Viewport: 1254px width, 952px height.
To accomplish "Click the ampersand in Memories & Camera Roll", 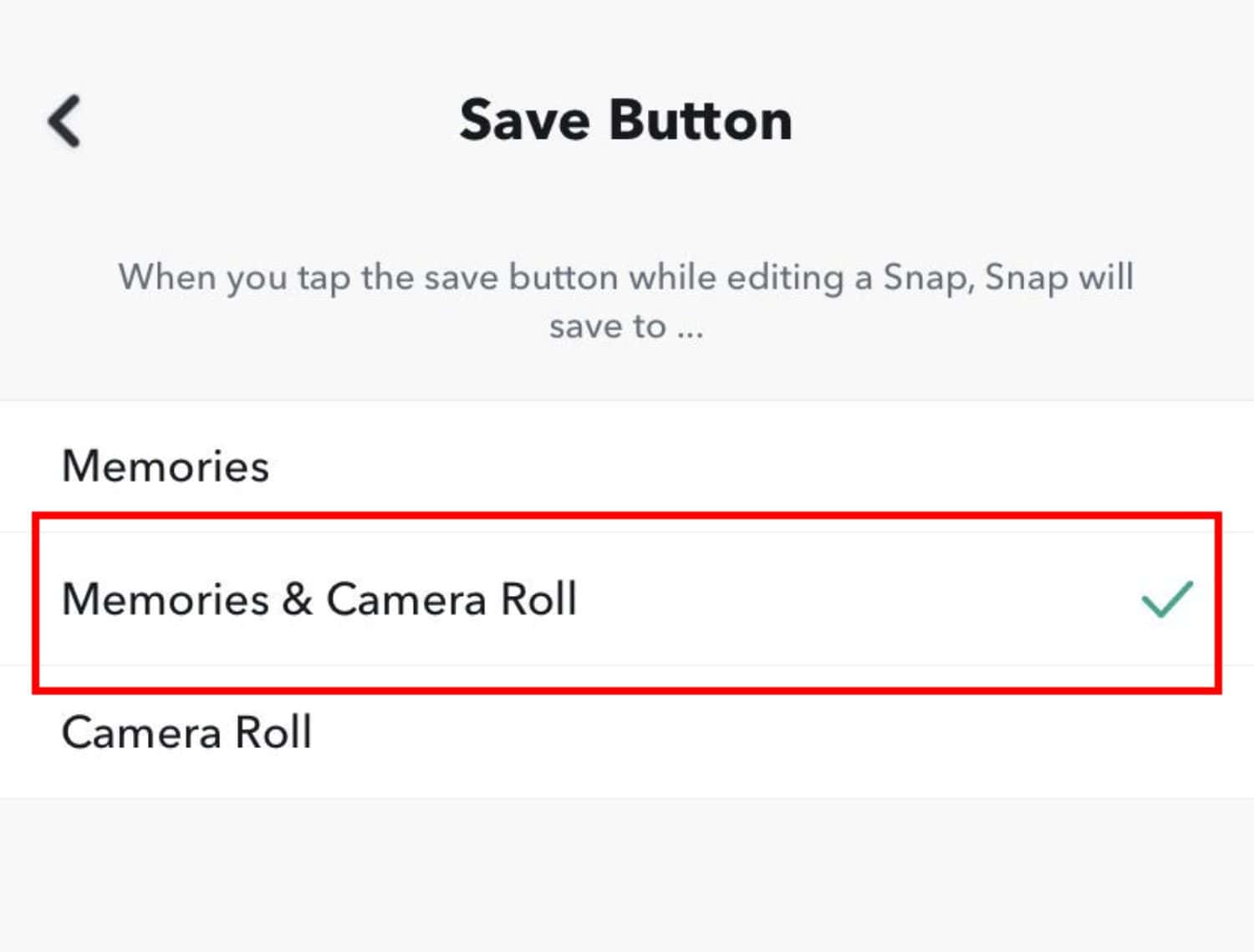I will [x=298, y=599].
